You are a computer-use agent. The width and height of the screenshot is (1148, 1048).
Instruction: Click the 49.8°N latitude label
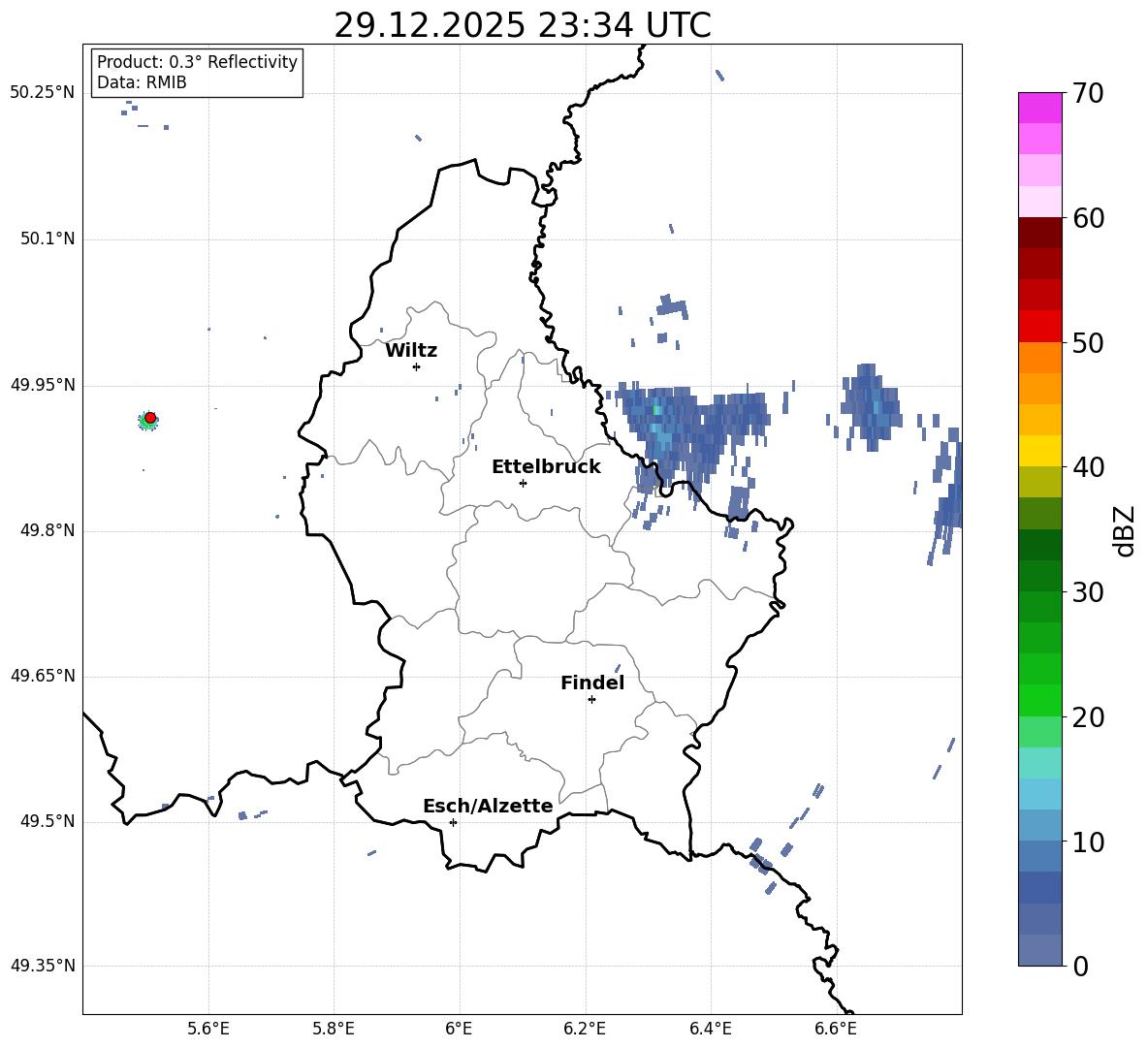click(48, 530)
